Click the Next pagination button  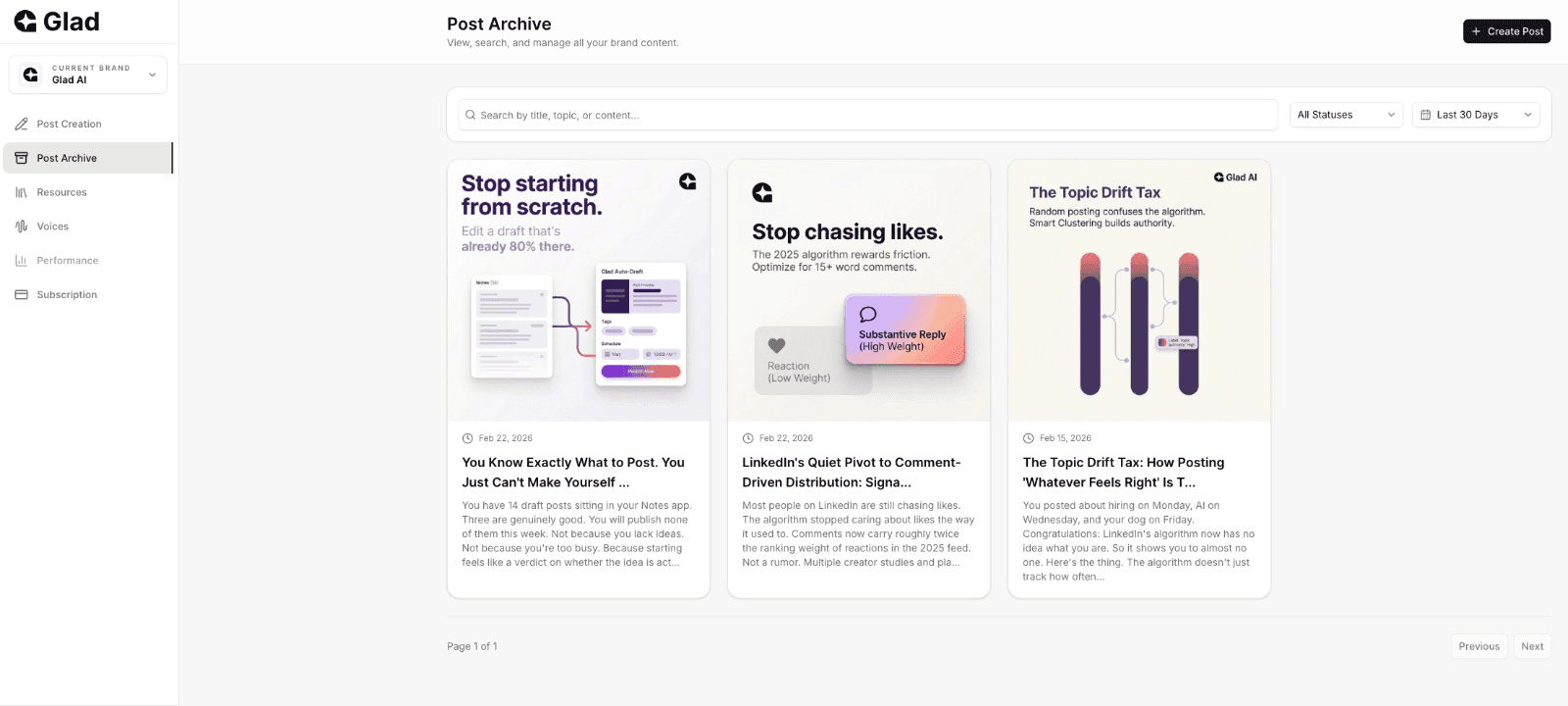pos(1532,646)
